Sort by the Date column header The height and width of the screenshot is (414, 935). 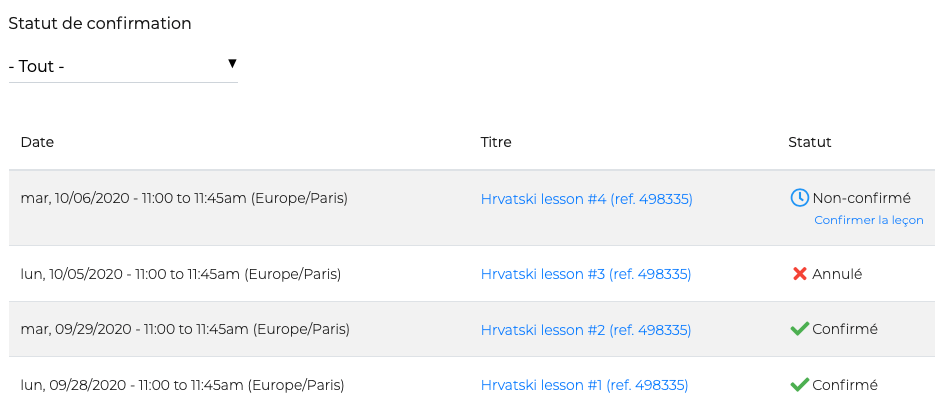tap(37, 142)
